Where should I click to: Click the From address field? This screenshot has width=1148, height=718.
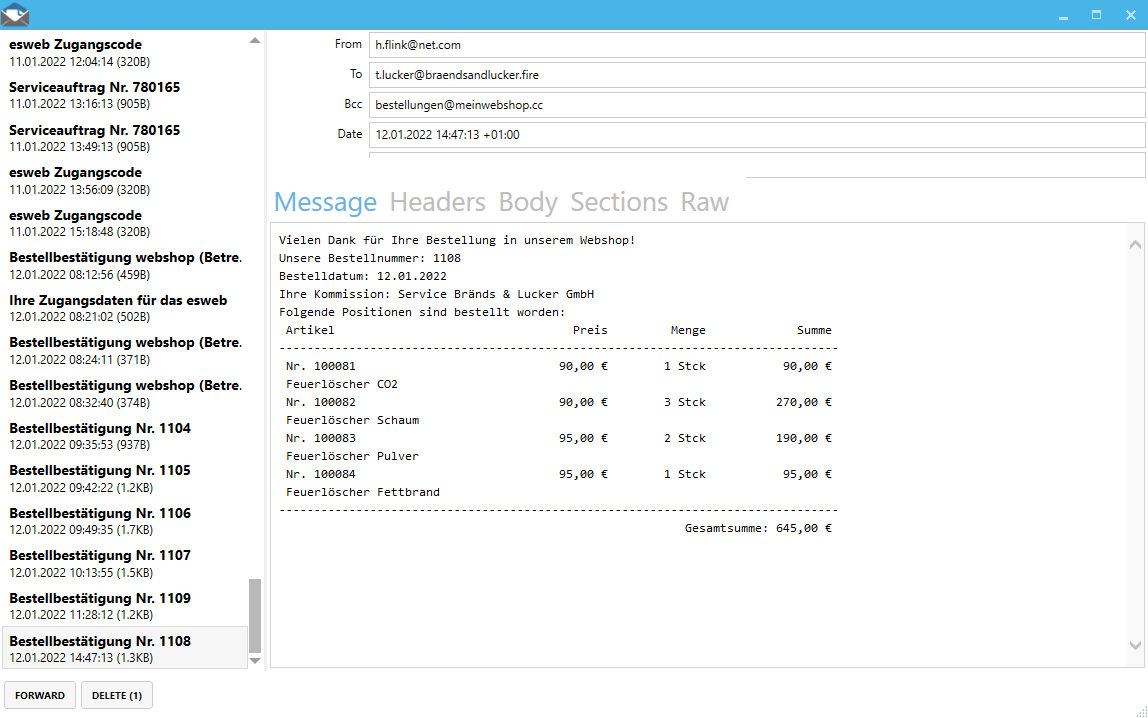756,45
